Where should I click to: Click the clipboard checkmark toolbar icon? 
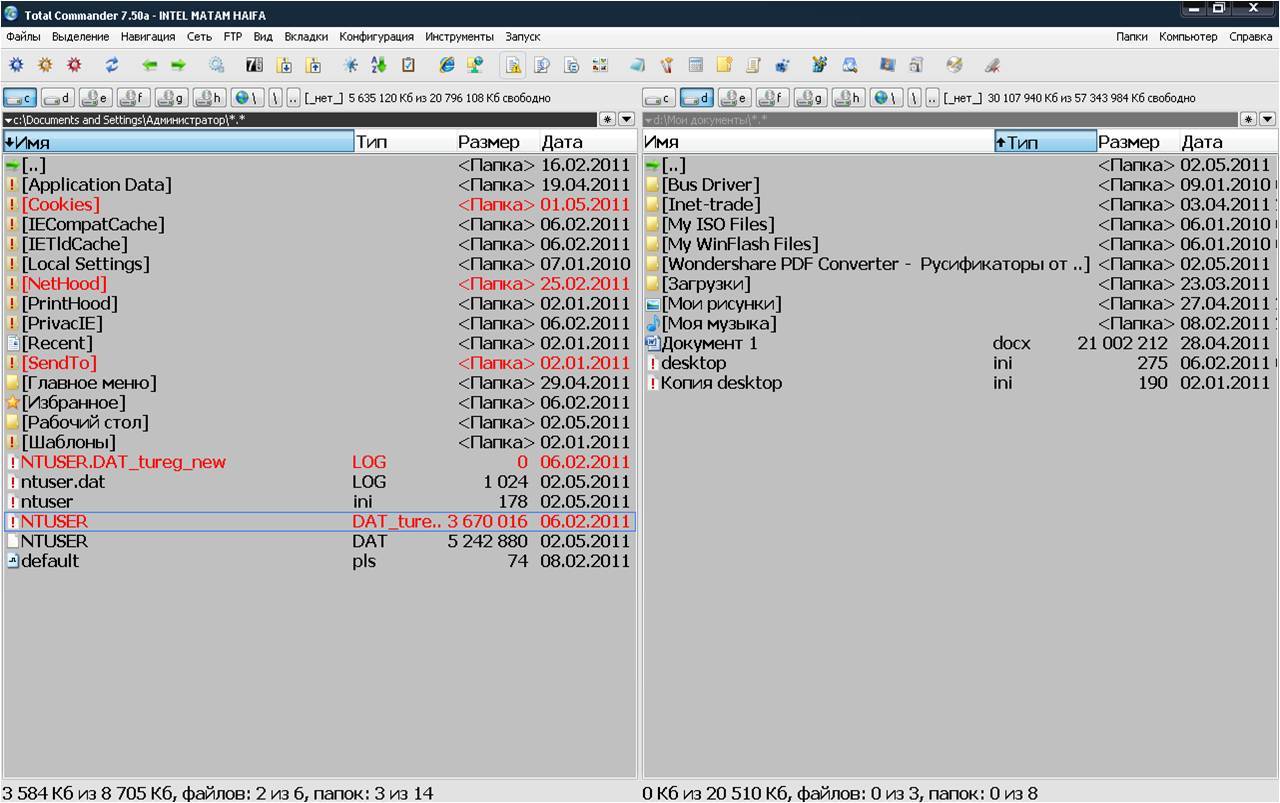pyautogui.click(x=408, y=65)
